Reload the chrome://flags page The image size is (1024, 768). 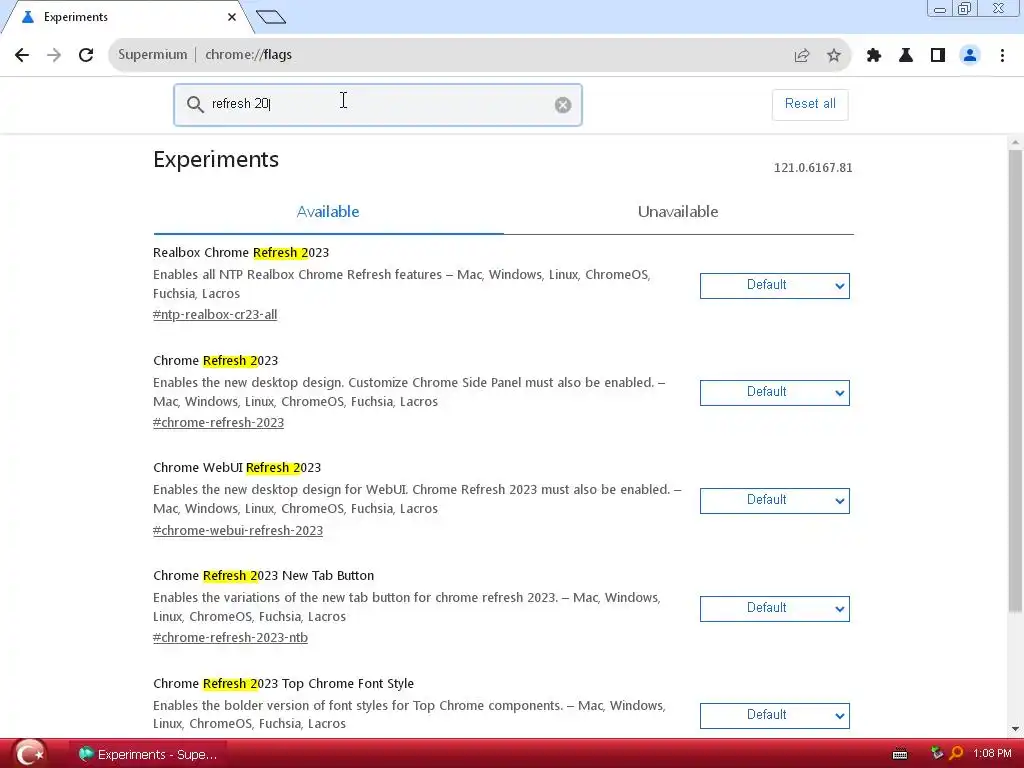(86, 55)
